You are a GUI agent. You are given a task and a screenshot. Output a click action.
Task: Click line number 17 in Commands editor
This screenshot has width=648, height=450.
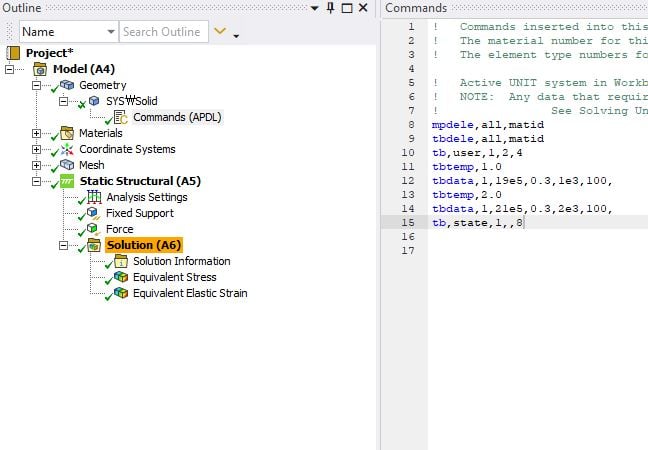(x=407, y=250)
